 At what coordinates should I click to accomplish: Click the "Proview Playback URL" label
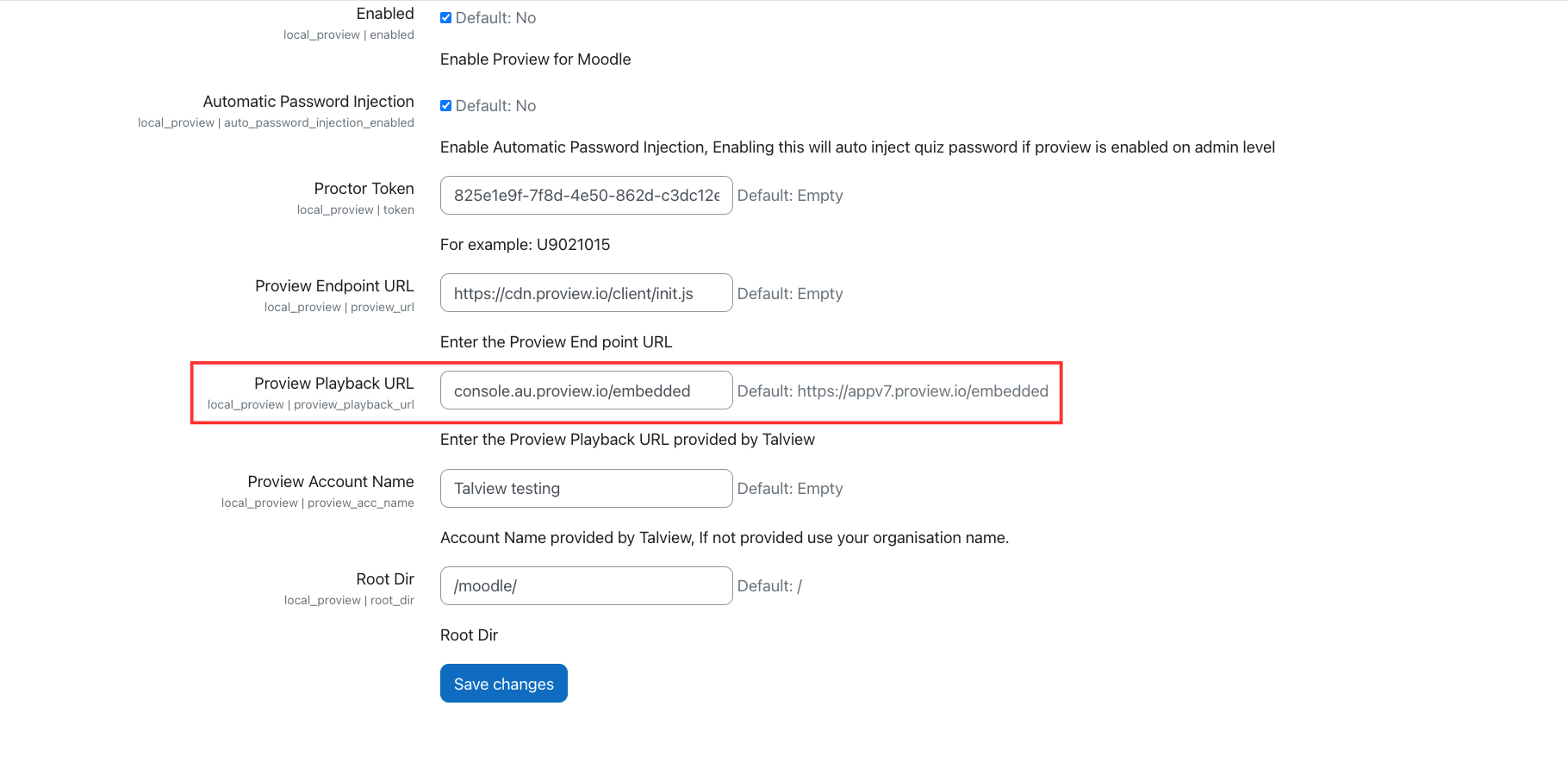click(333, 384)
